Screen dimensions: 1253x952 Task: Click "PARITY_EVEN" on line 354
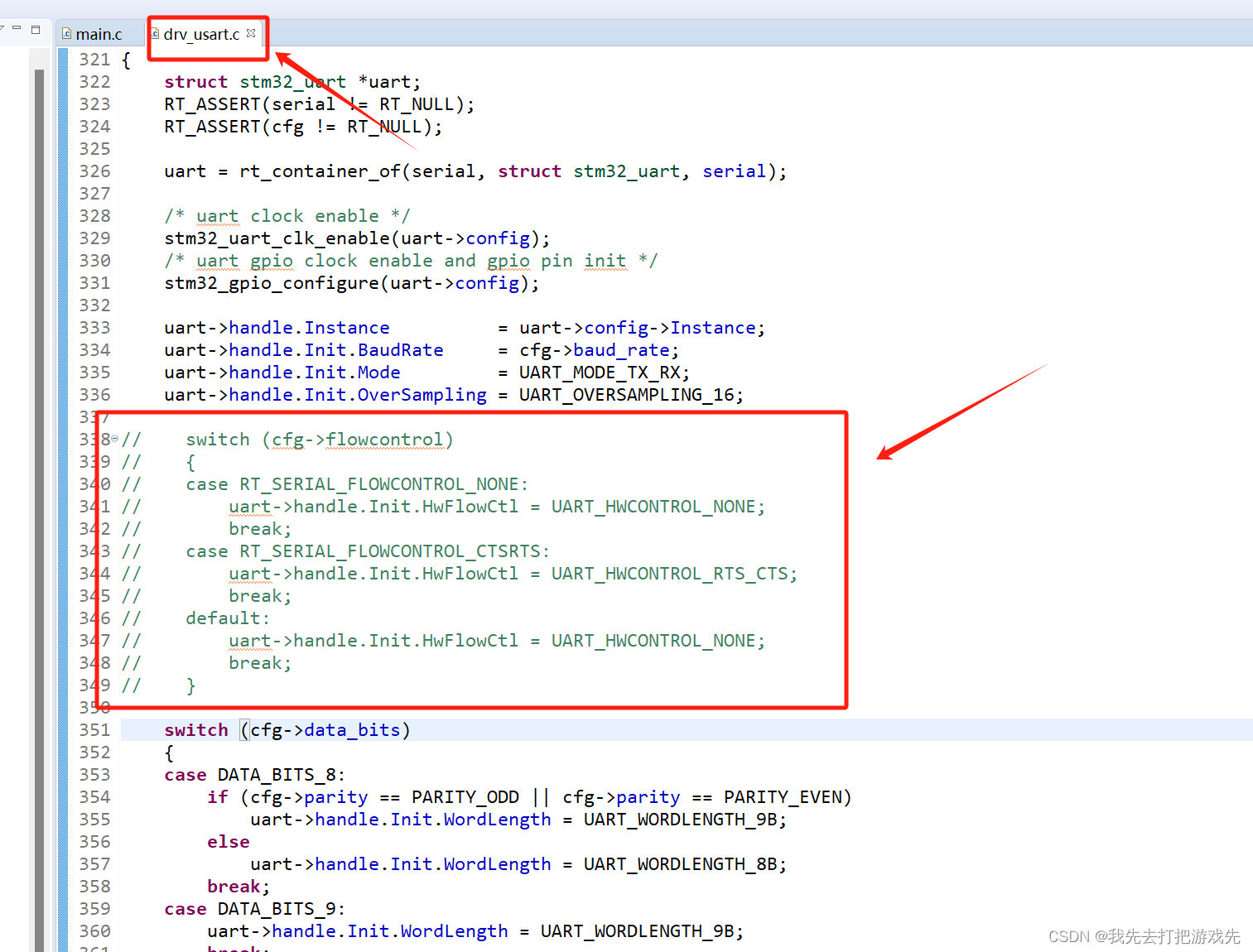783,797
